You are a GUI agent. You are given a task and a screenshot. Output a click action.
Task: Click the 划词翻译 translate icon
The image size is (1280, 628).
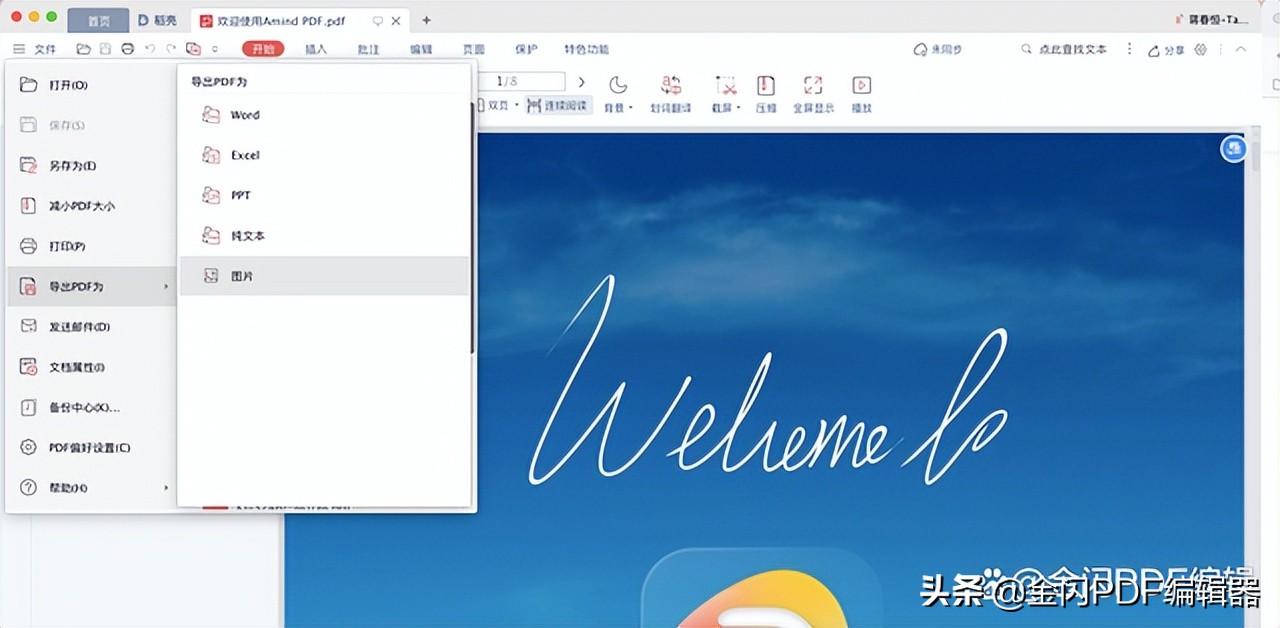tap(671, 85)
